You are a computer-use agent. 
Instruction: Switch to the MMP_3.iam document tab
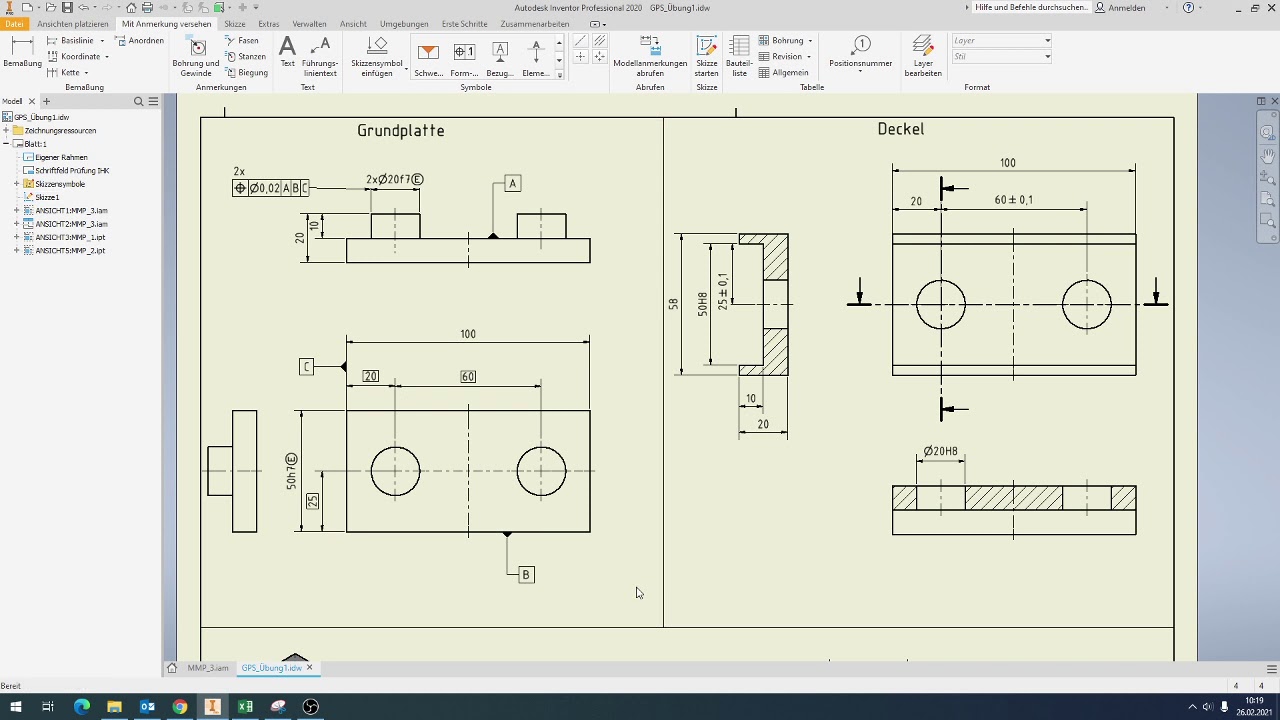pyautogui.click(x=207, y=668)
